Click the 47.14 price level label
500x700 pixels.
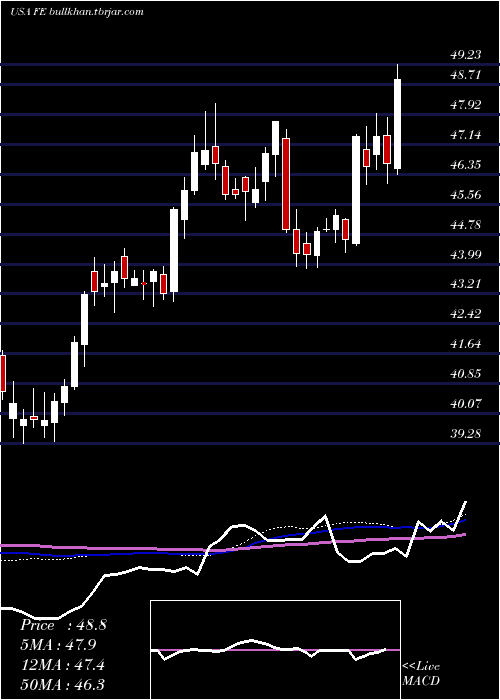coord(466,134)
